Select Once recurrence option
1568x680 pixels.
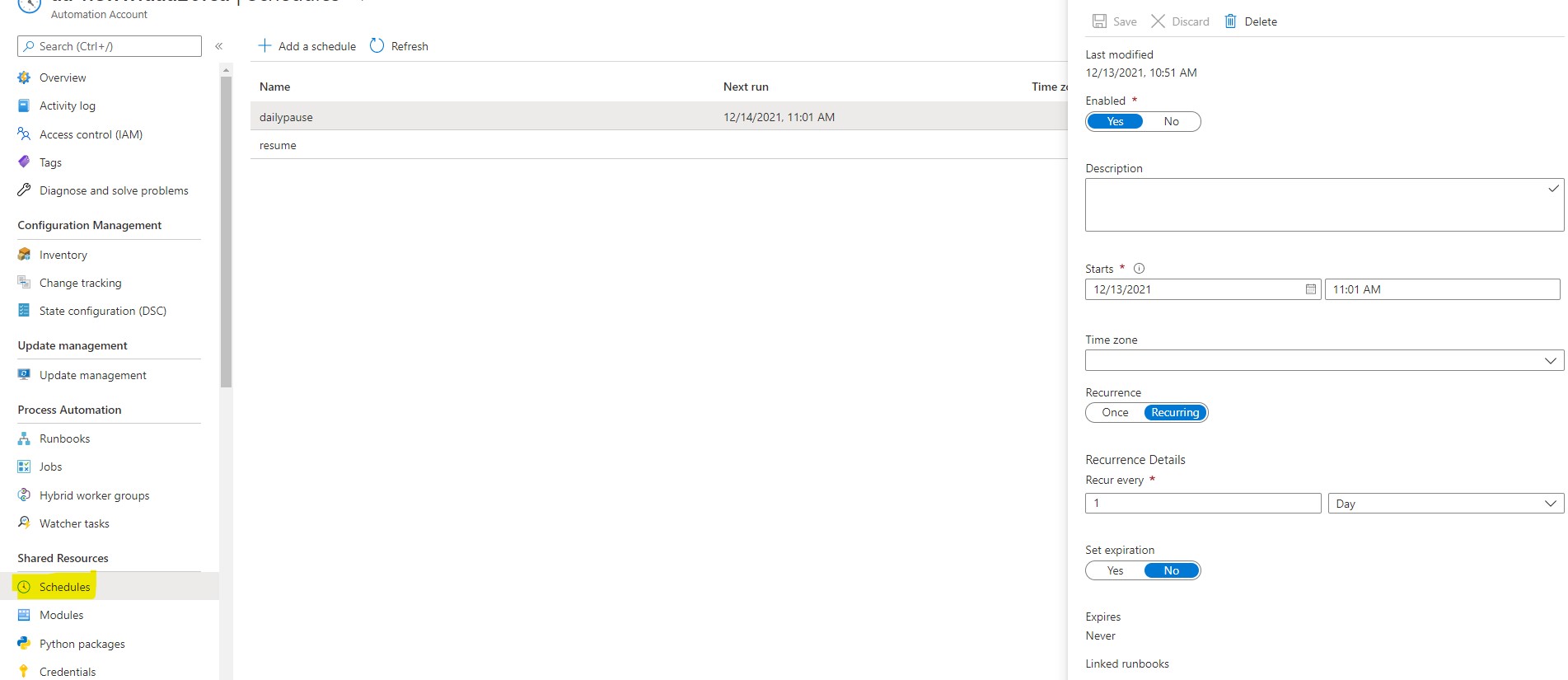[1115, 412]
